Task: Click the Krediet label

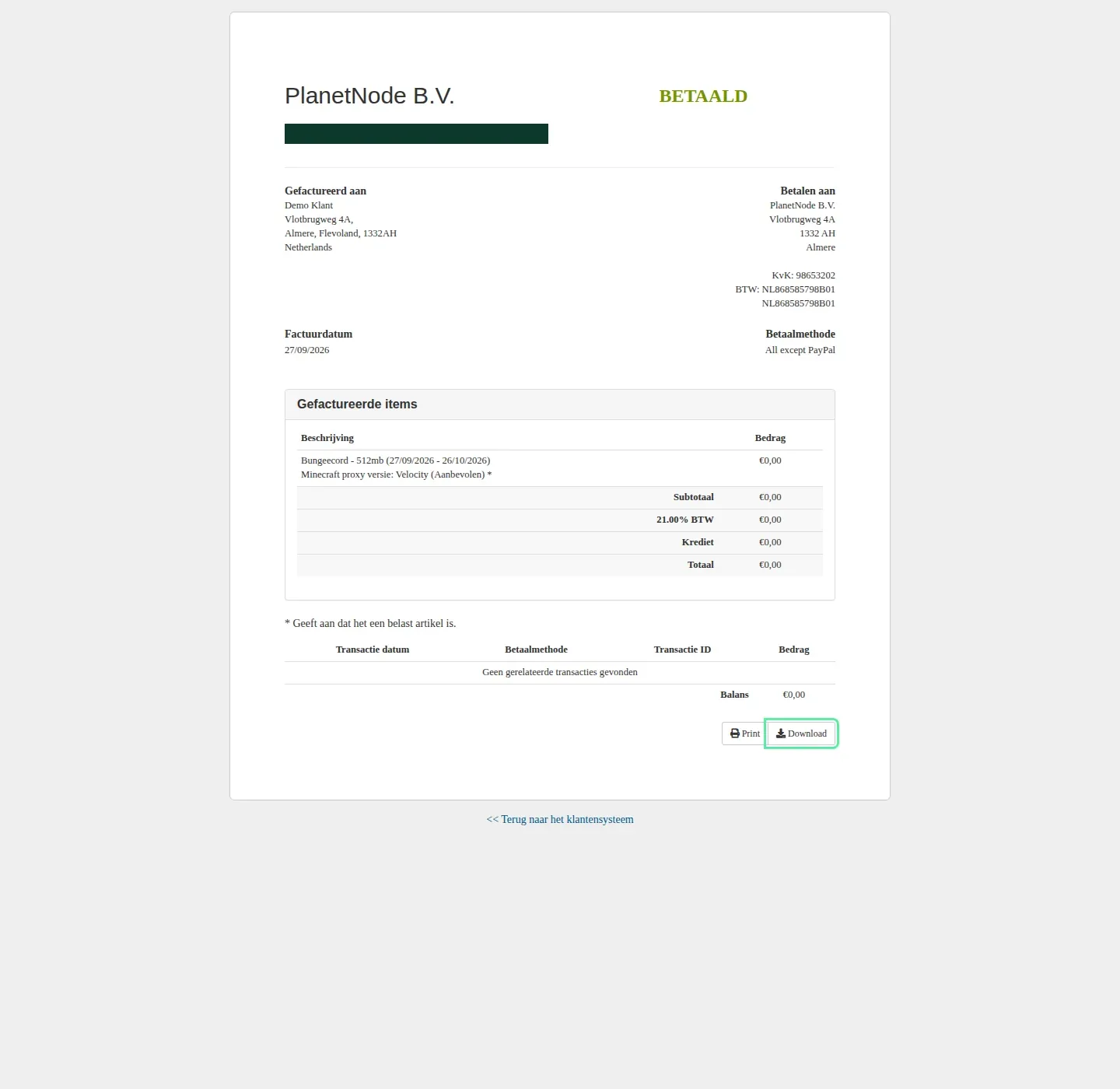Action: (698, 542)
